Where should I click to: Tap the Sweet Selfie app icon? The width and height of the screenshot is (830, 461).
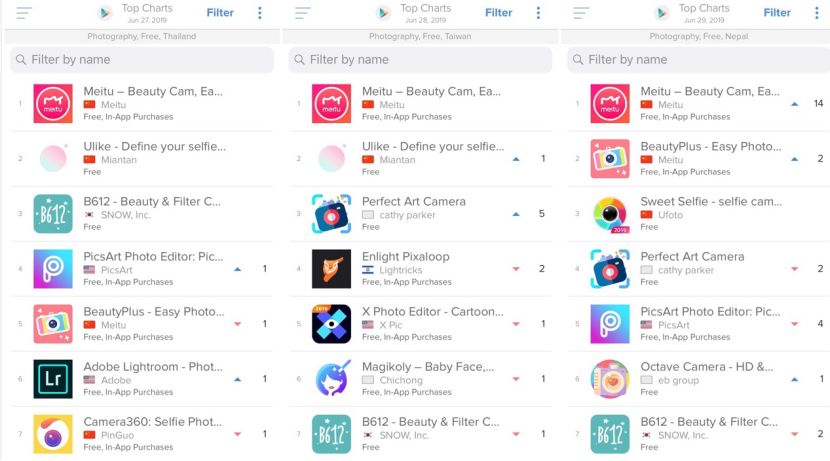(610, 214)
